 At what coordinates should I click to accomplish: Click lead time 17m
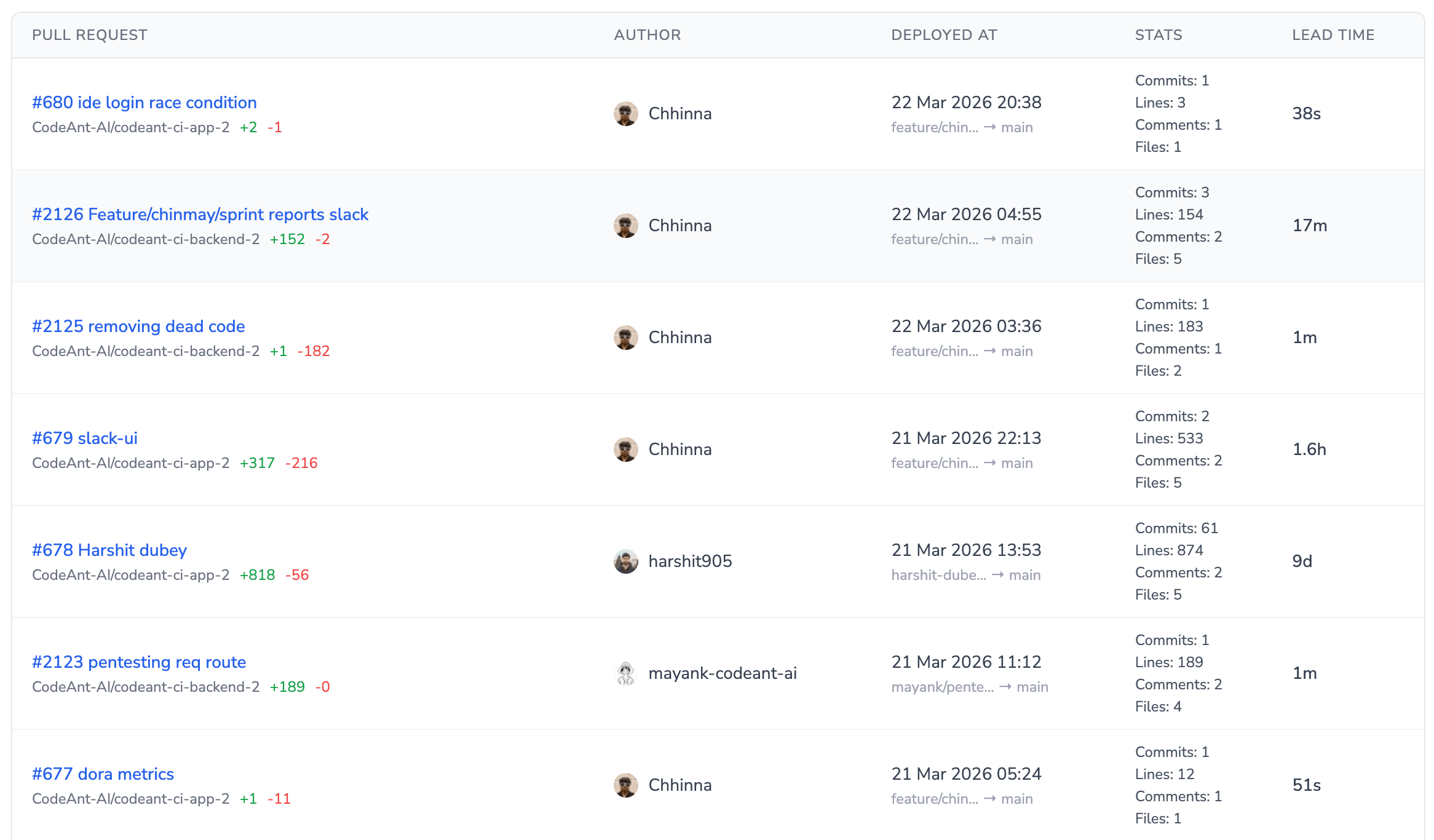[1310, 225]
